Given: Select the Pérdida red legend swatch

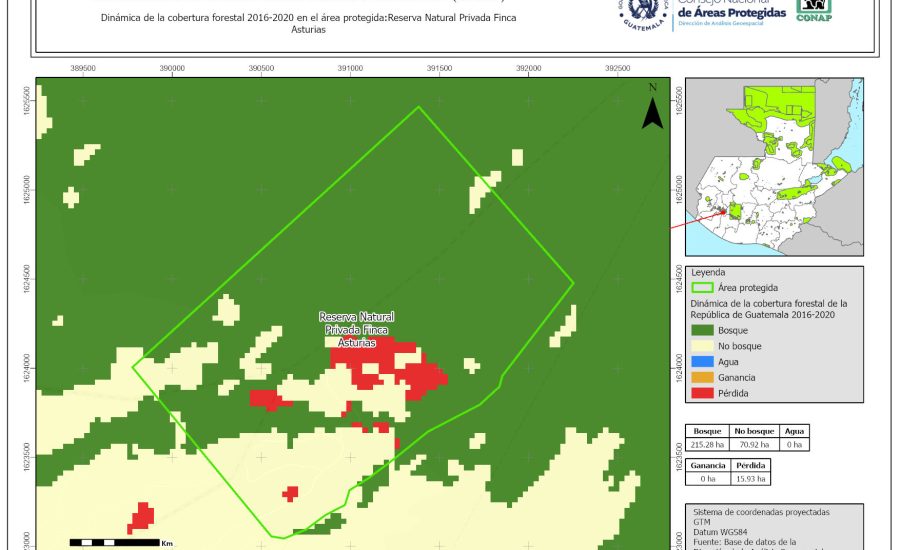Looking at the screenshot, I should pos(704,393).
